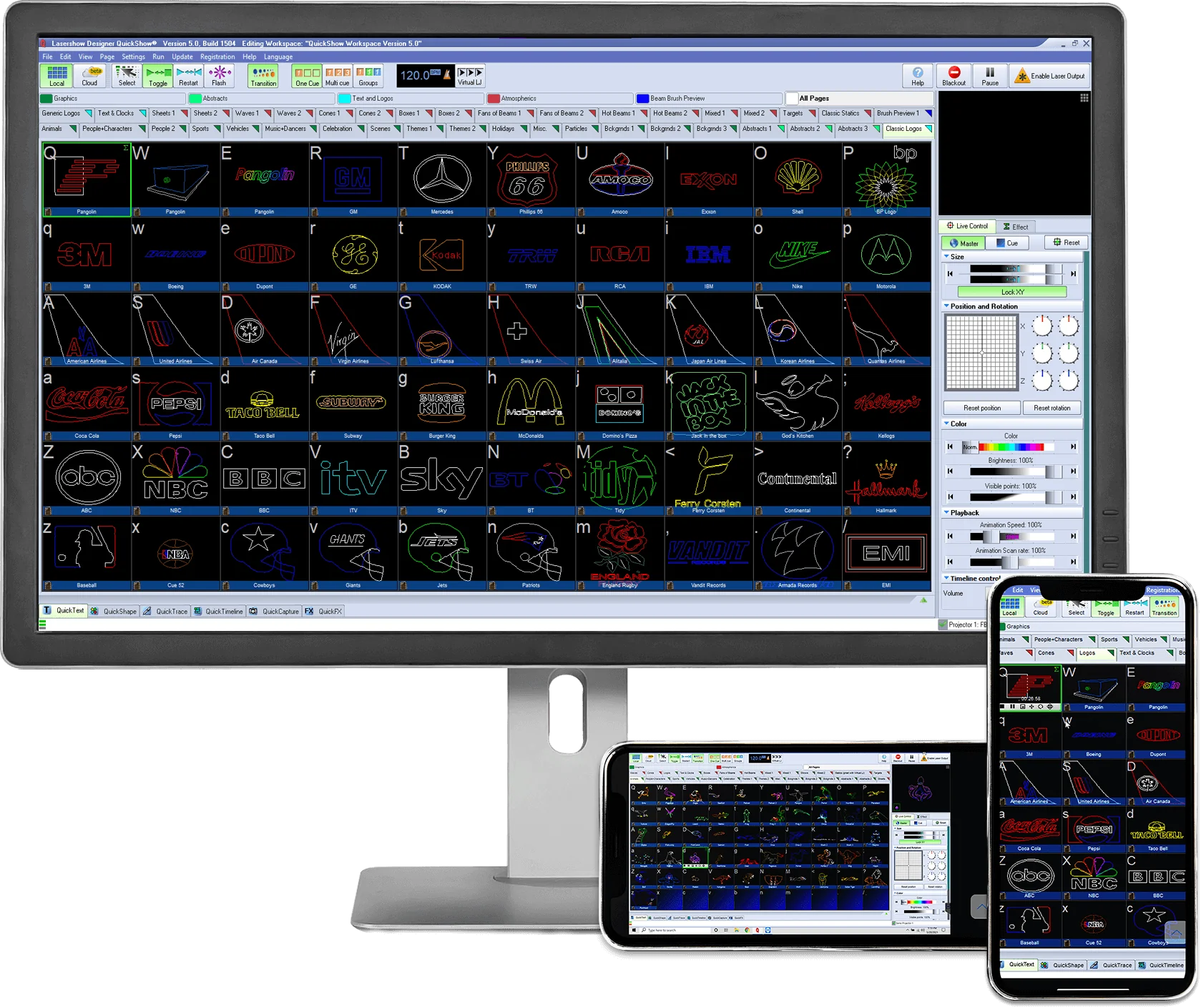Click the Reset position button

982,408
